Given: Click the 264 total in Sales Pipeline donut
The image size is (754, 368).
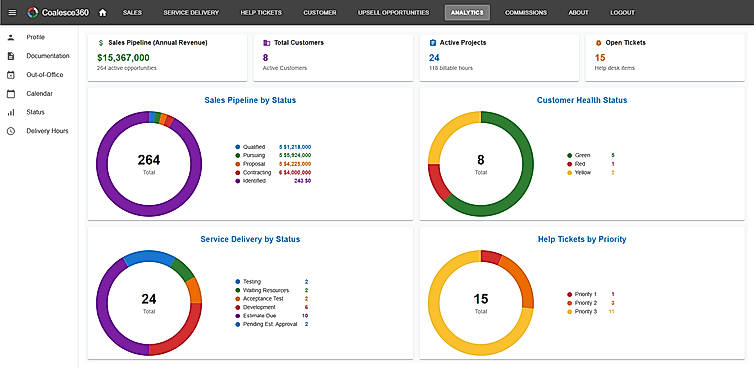Looking at the screenshot, I should [x=149, y=160].
